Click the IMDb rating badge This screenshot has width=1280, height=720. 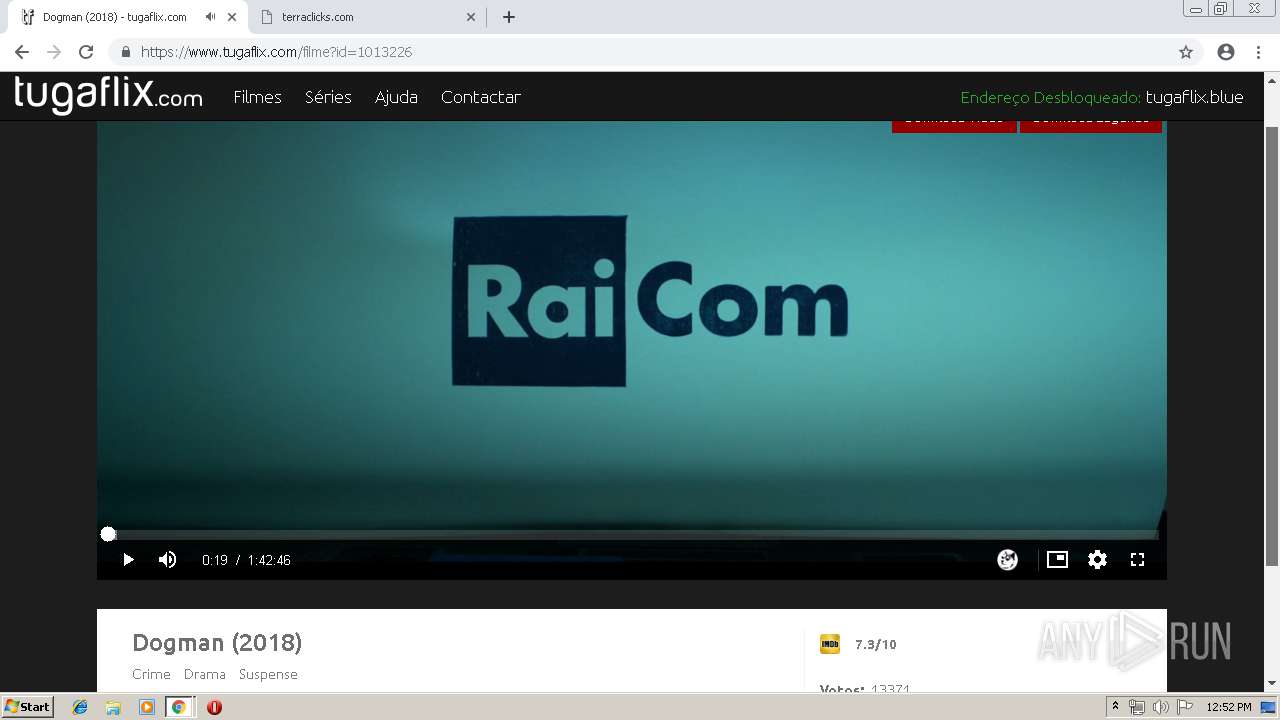click(830, 644)
